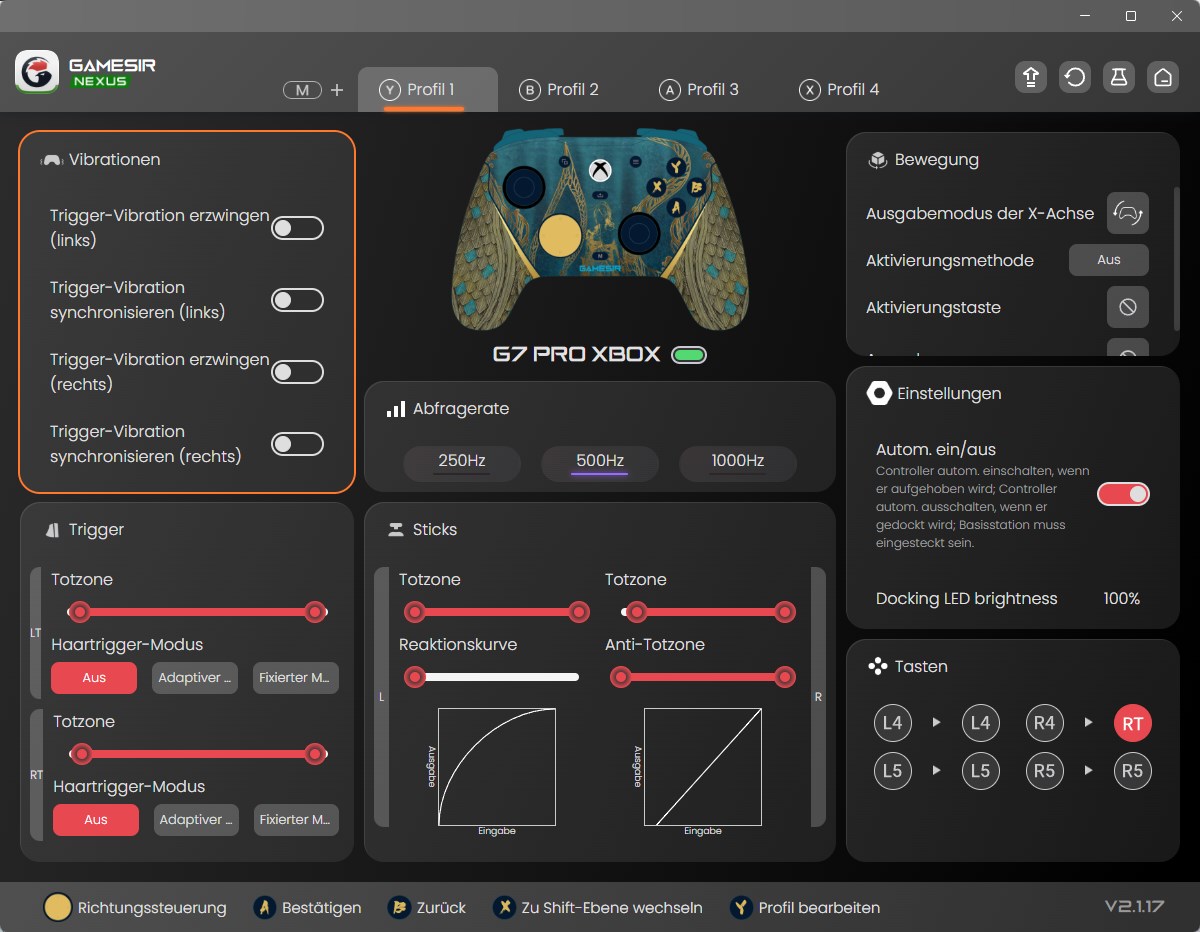Click X-axis output mode steering icon

[1128, 213]
